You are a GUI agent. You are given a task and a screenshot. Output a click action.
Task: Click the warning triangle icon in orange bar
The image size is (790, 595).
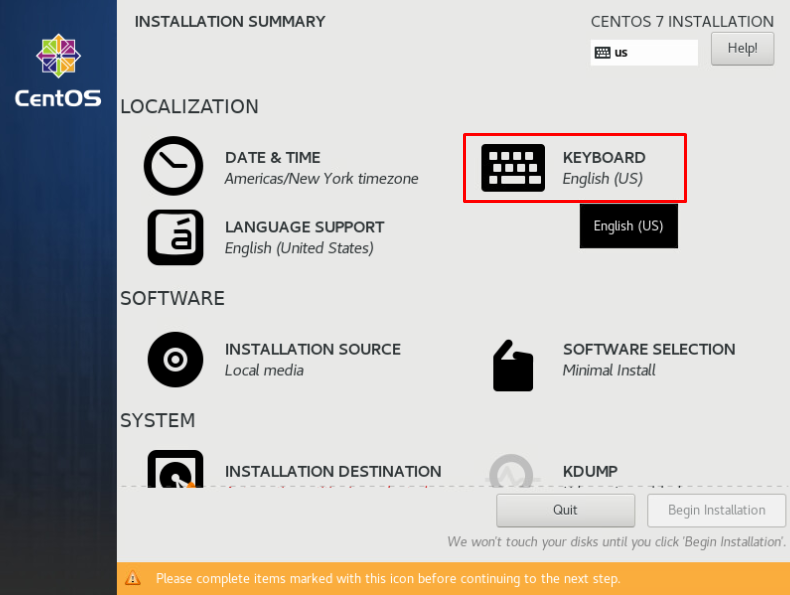coord(132,579)
